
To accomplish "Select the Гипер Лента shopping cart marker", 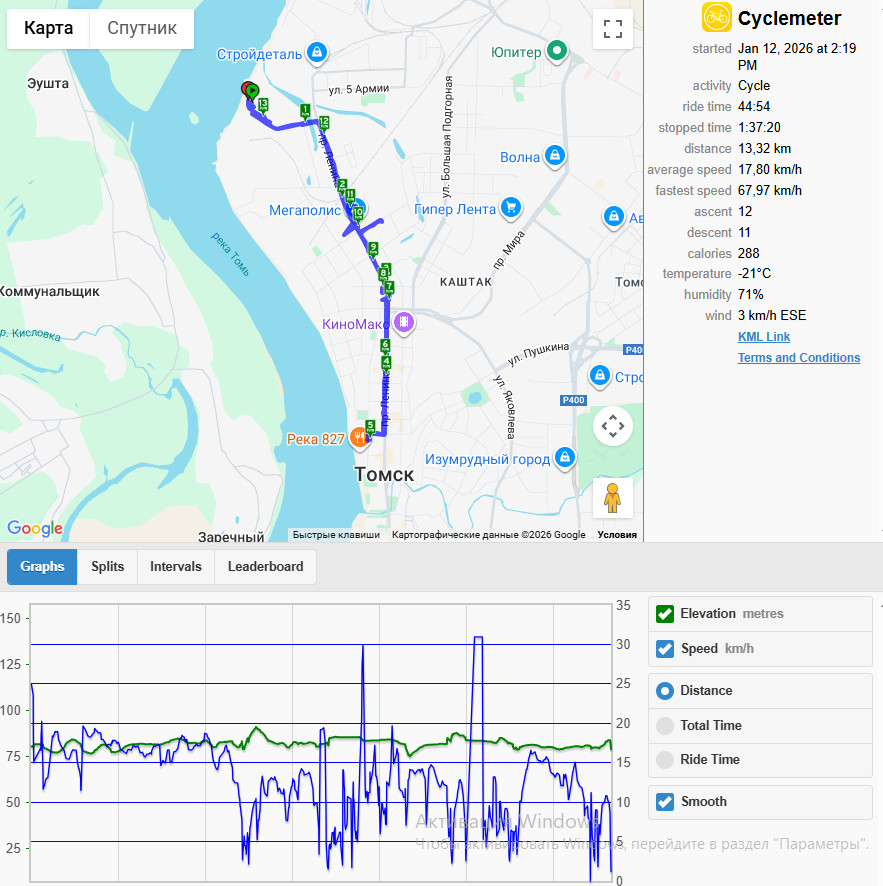I will pyautogui.click(x=511, y=208).
